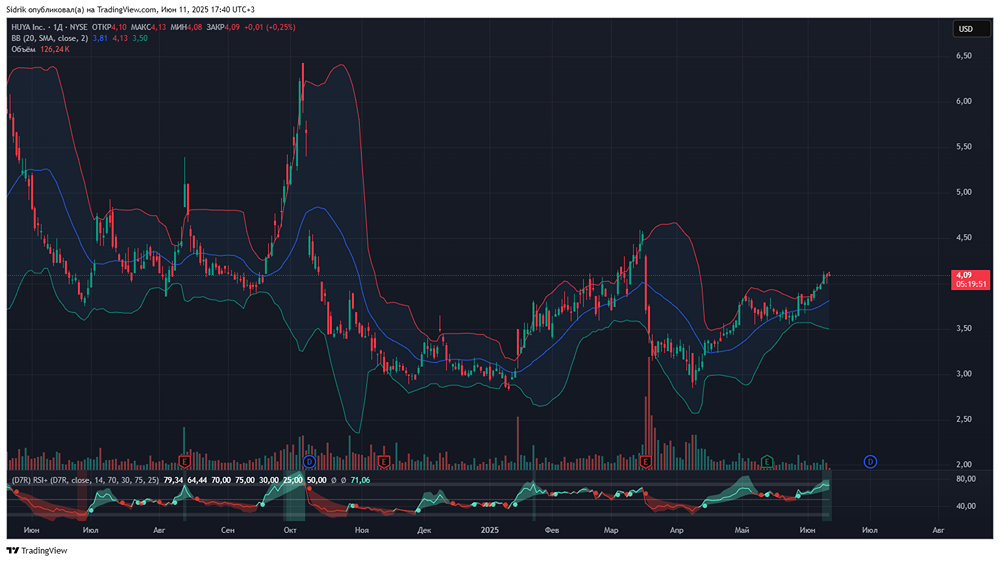Open the green E earnings marker near Май

[767, 462]
